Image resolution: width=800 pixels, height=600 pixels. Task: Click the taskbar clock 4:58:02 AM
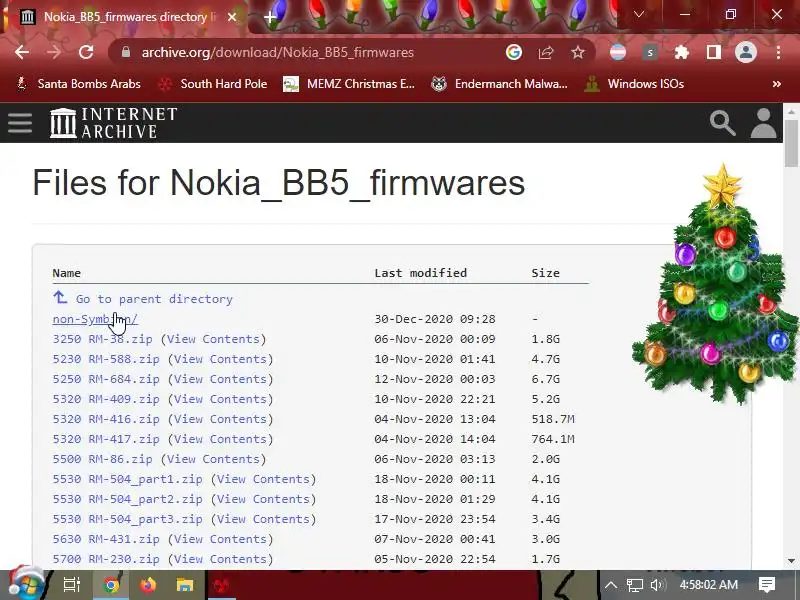pyautogui.click(x=709, y=585)
